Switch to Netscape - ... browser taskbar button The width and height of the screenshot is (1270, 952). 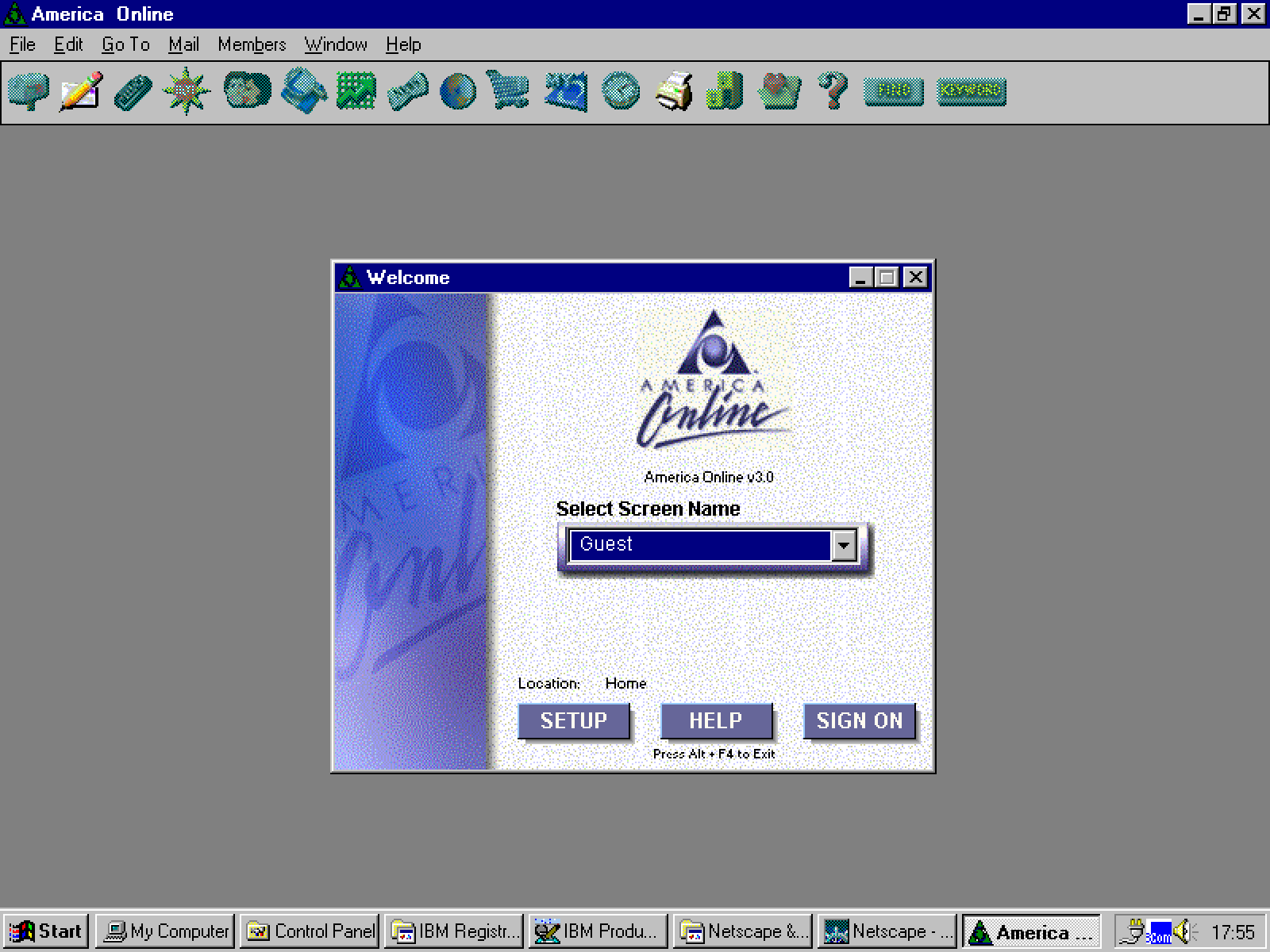[x=887, y=931]
